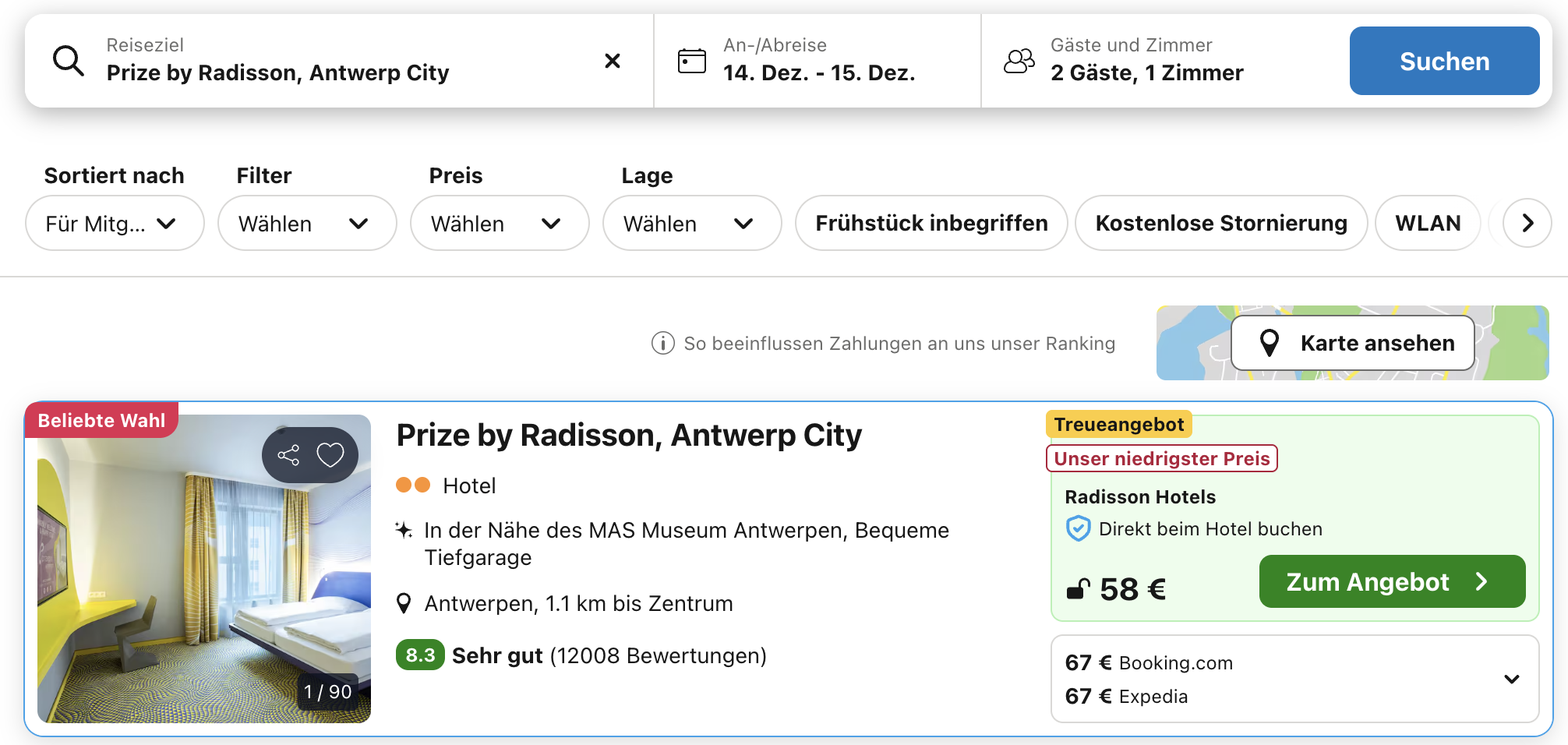Open the Lage dropdown

(x=691, y=224)
